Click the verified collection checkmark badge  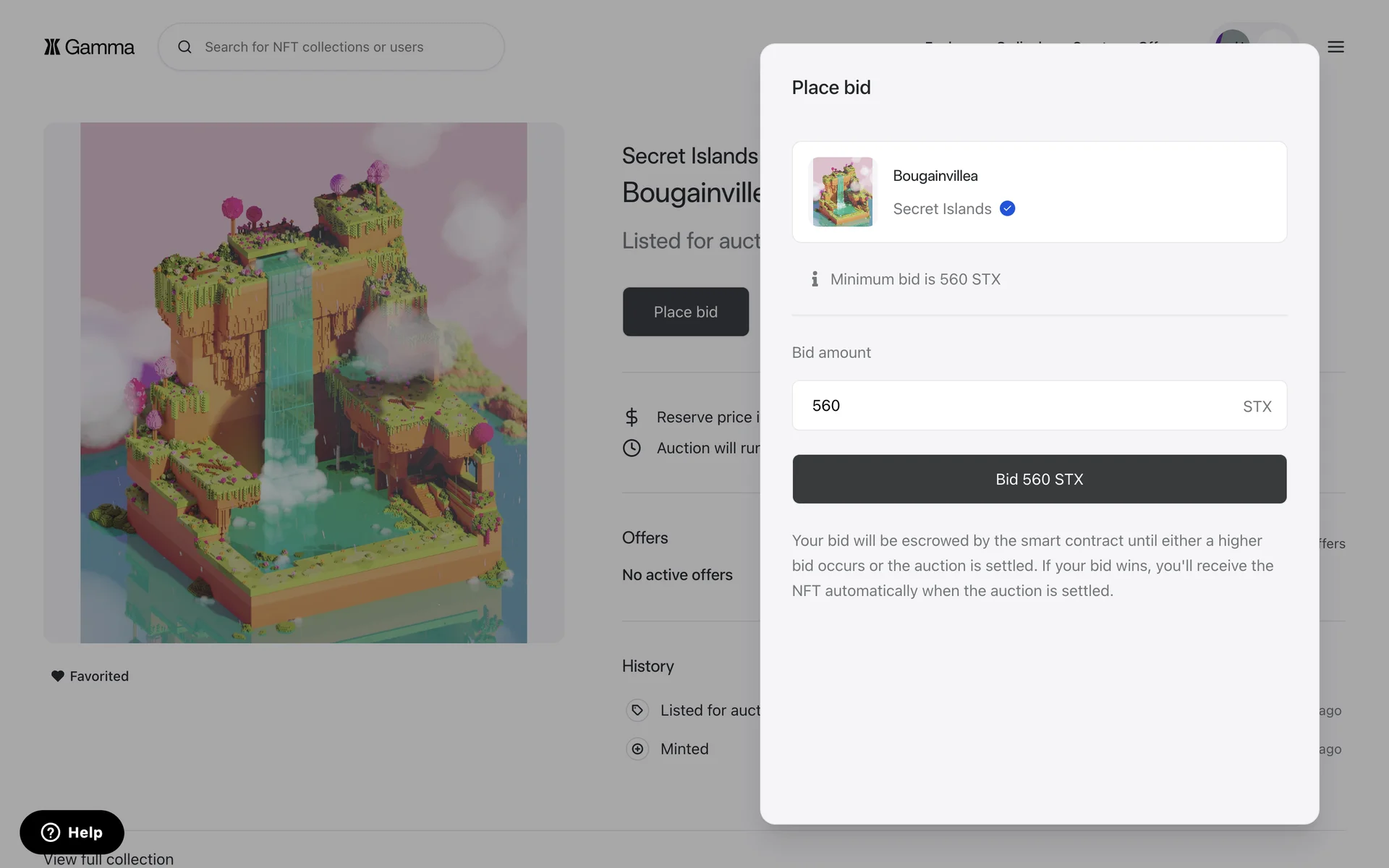[1007, 209]
